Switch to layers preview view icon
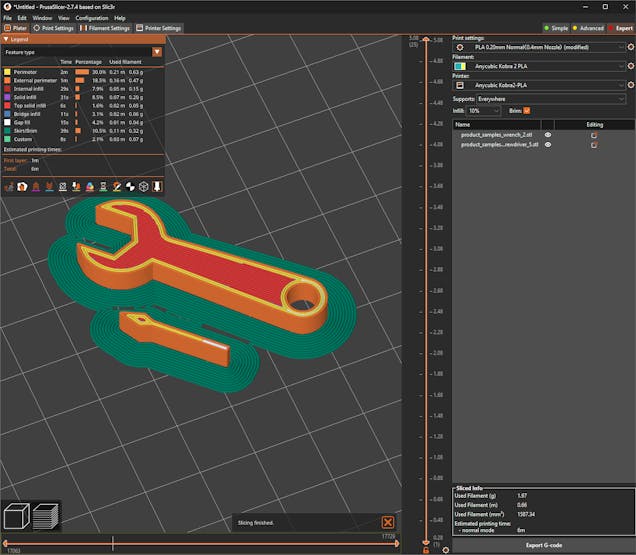 [x=45, y=516]
